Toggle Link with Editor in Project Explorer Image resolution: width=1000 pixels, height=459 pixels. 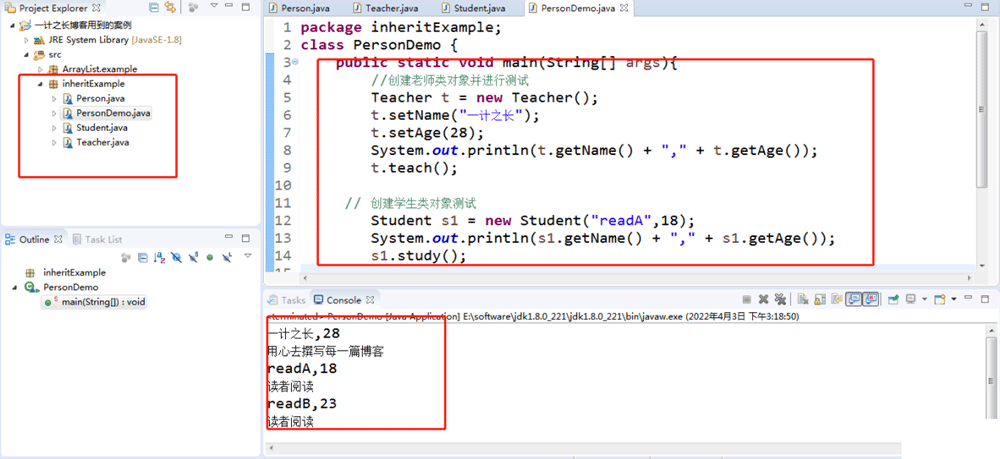coord(170,8)
